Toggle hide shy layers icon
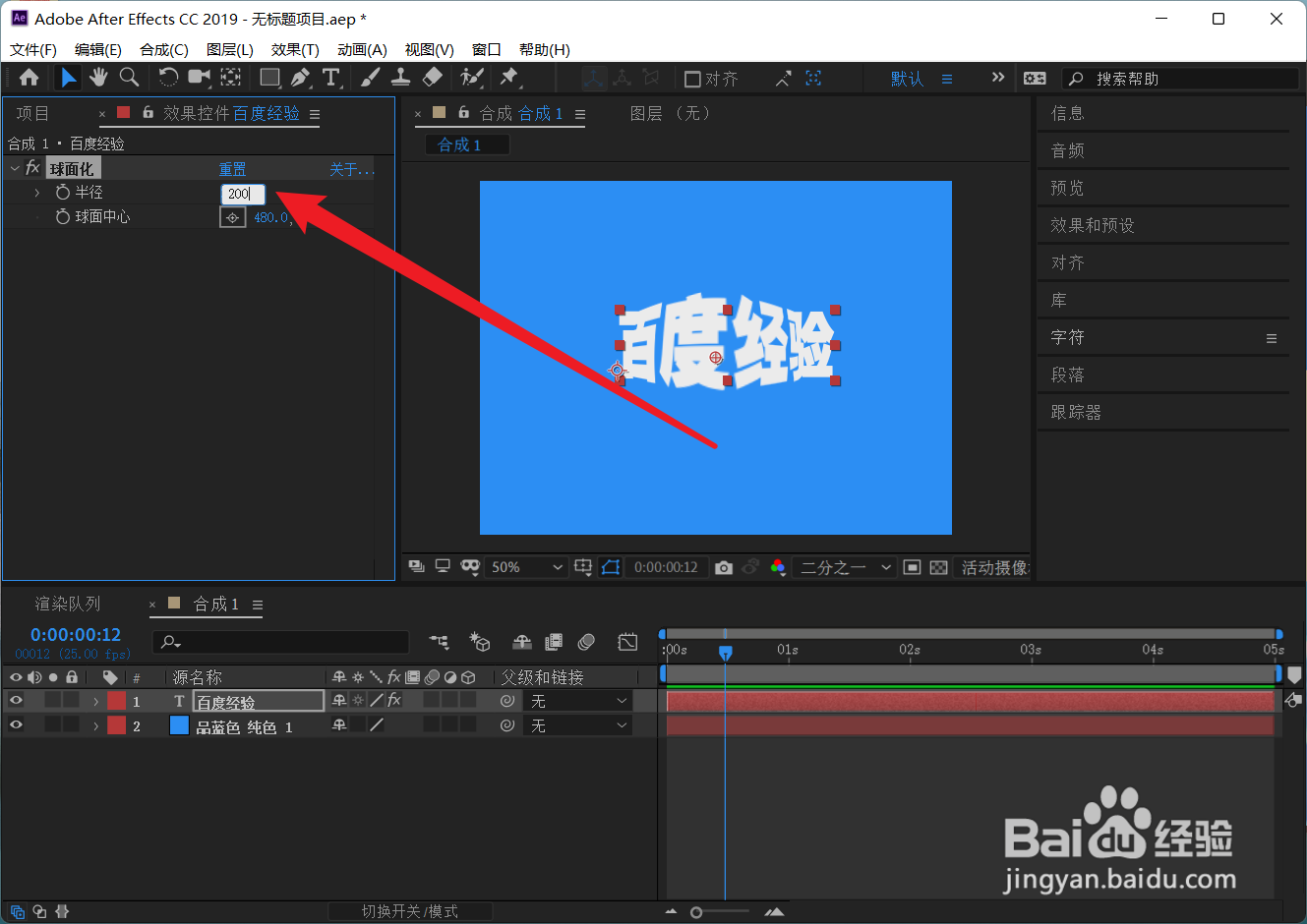 coord(522,642)
